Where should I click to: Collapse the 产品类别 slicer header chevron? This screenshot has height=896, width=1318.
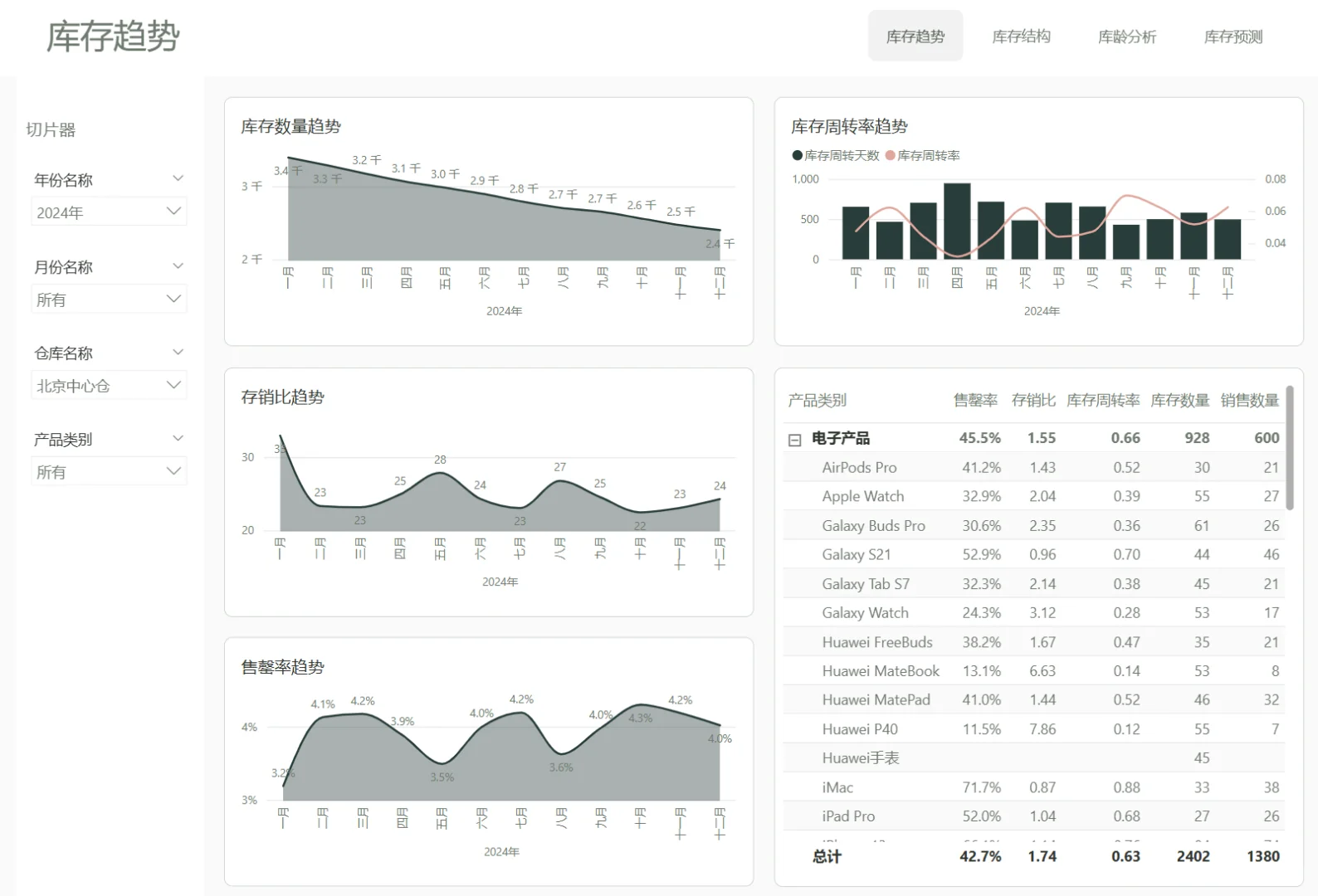(178, 439)
